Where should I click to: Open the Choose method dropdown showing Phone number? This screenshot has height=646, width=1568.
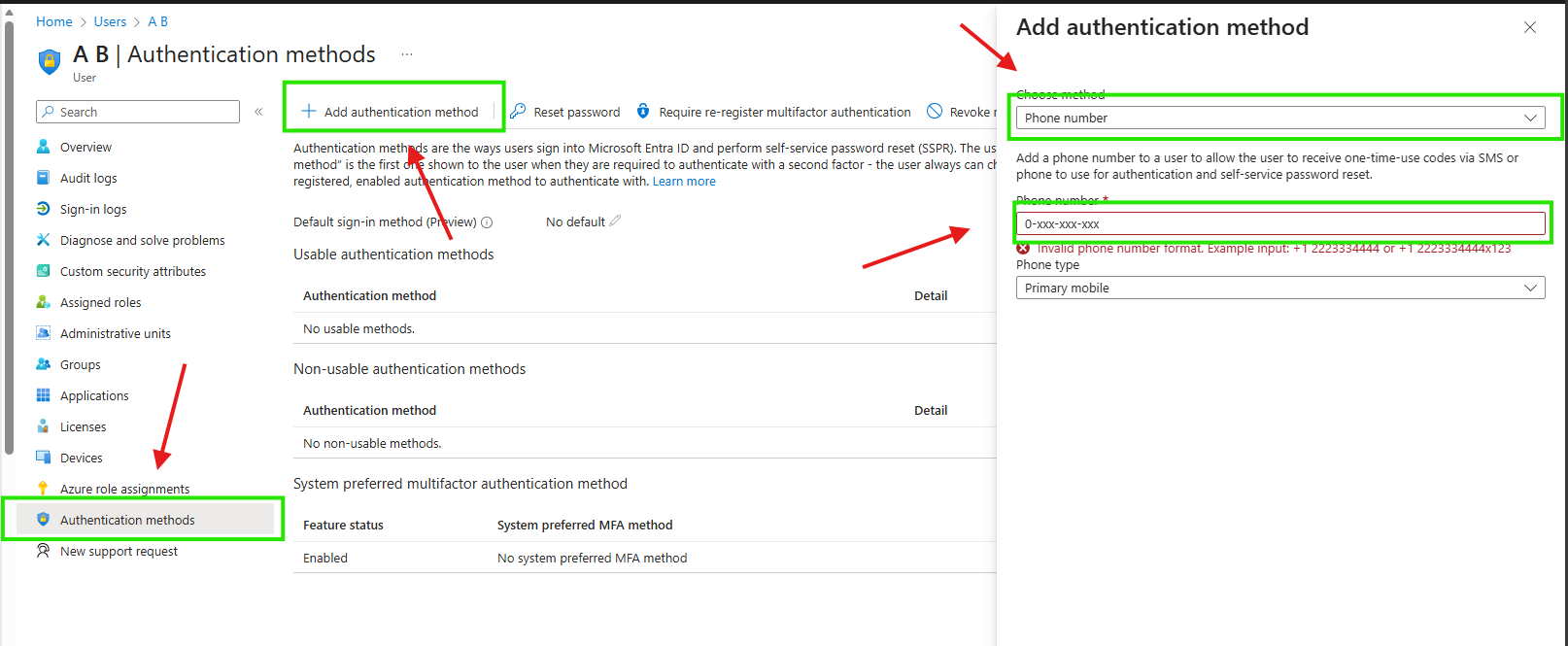click(x=1280, y=118)
